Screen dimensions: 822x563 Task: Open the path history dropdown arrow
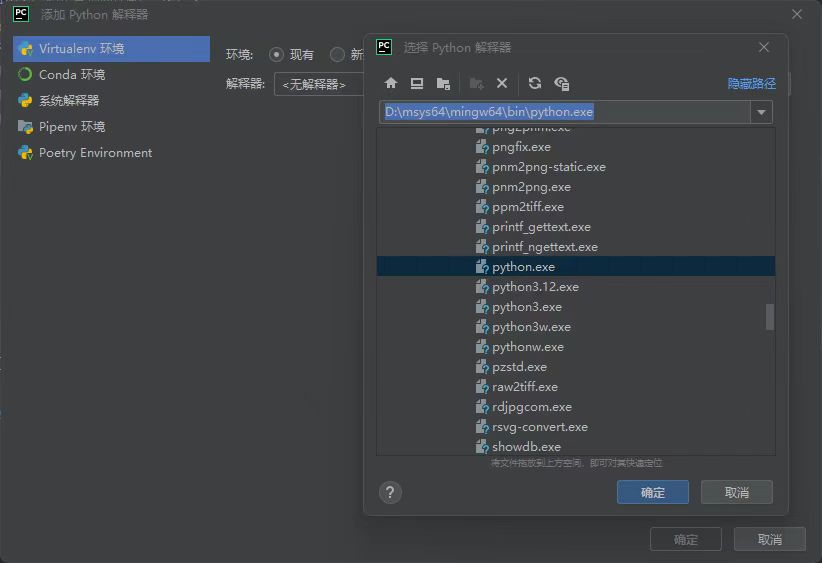click(x=761, y=112)
